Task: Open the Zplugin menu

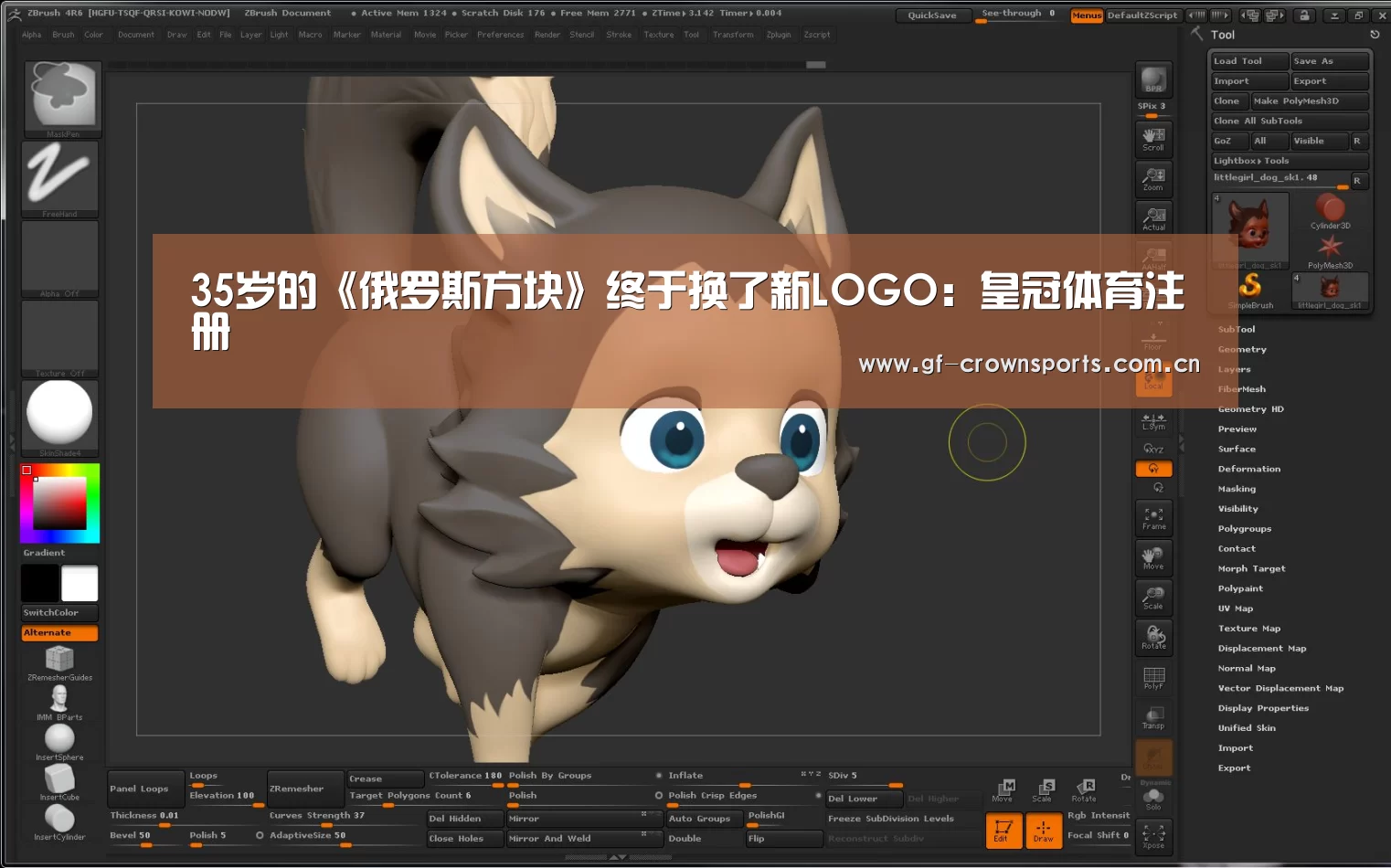Action: (x=779, y=35)
